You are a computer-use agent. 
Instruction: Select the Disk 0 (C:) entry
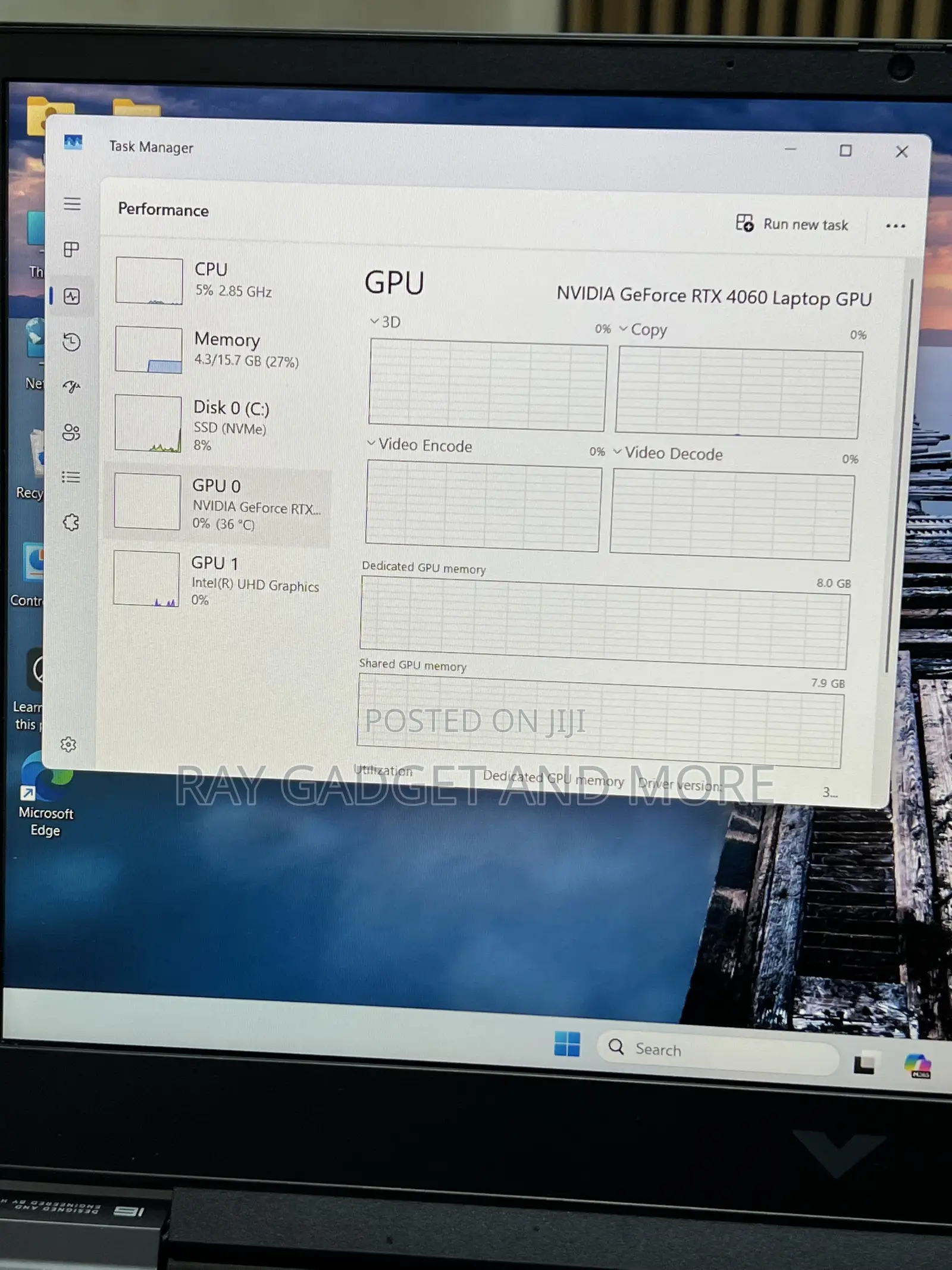click(x=218, y=424)
